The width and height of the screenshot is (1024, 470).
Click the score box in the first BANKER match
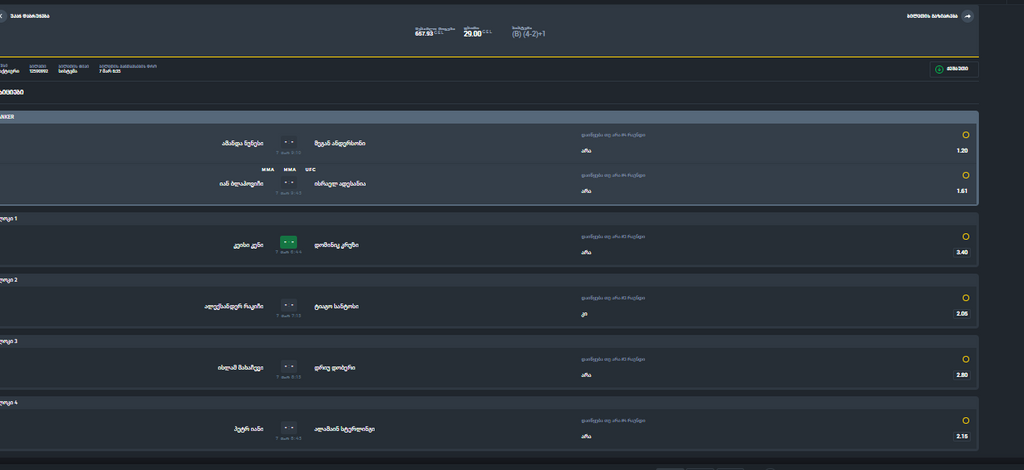point(289,143)
